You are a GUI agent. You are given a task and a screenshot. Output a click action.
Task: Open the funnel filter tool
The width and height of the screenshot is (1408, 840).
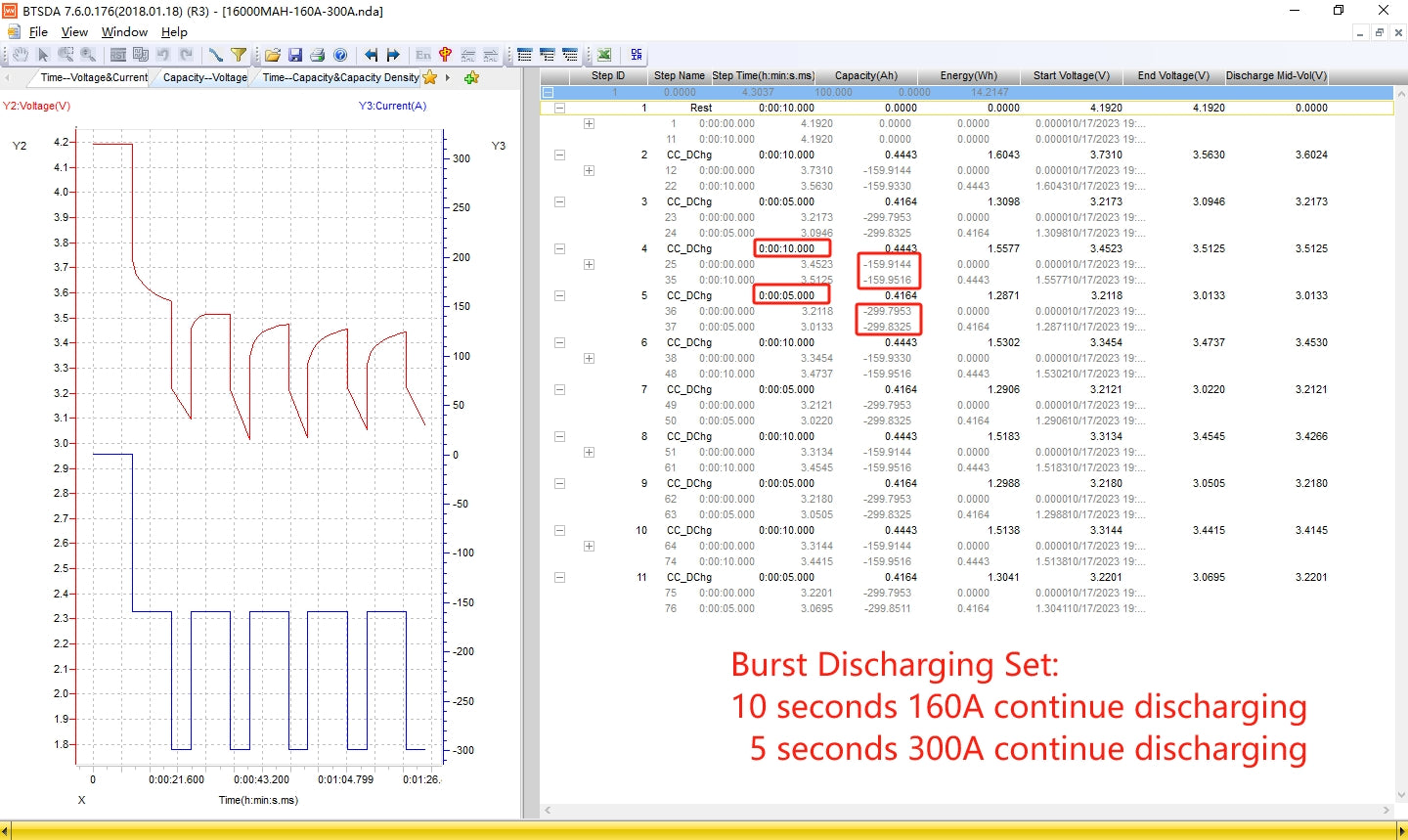pyautogui.click(x=239, y=55)
